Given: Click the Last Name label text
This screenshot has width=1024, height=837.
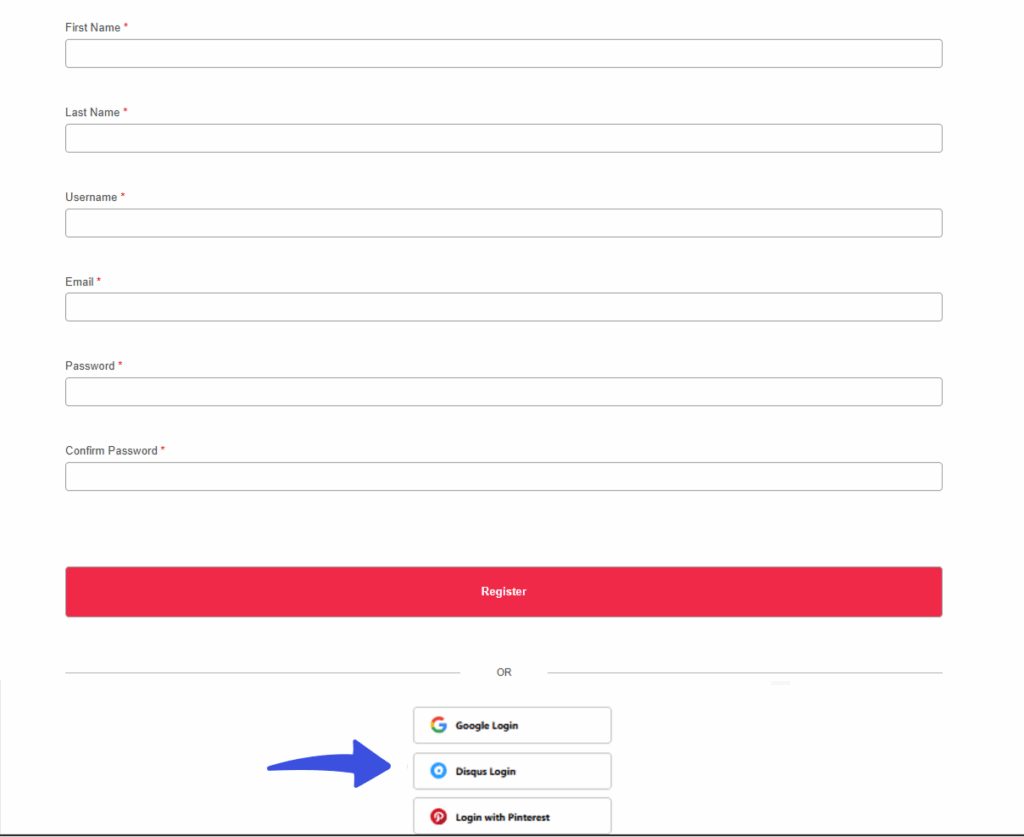Looking at the screenshot, I should click(x=92, y=112).
